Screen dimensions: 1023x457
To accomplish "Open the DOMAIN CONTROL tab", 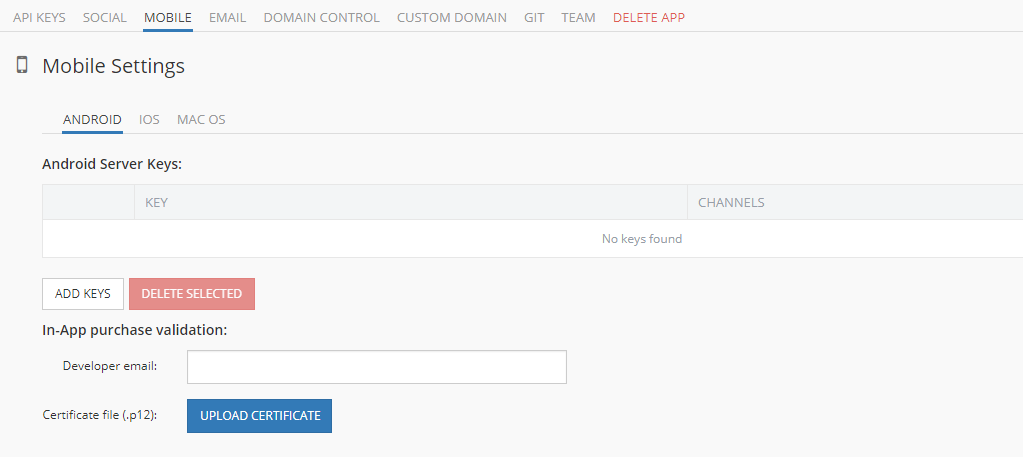I will coord(322,18).
